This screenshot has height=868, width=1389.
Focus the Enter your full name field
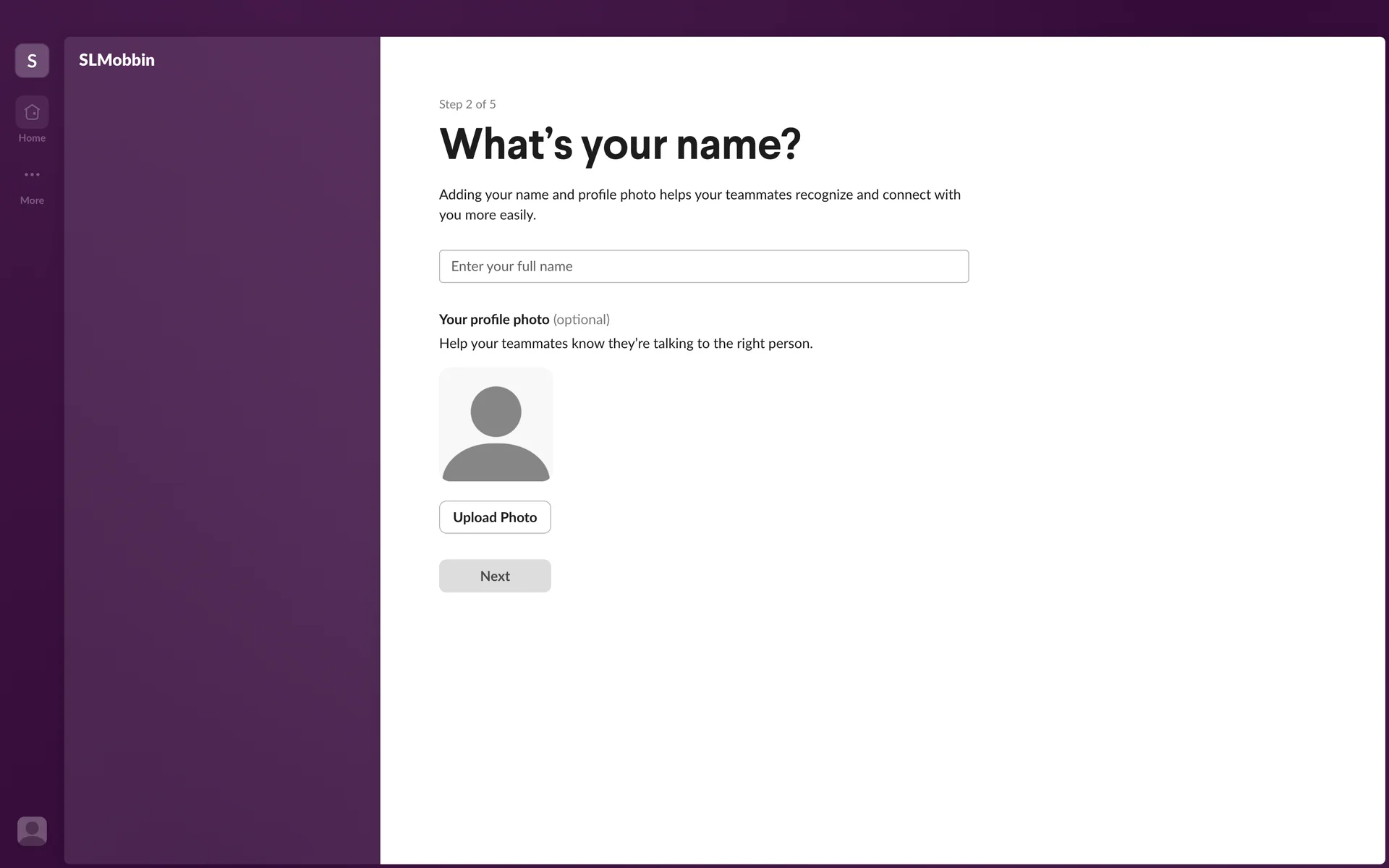(x=703, y=266)
